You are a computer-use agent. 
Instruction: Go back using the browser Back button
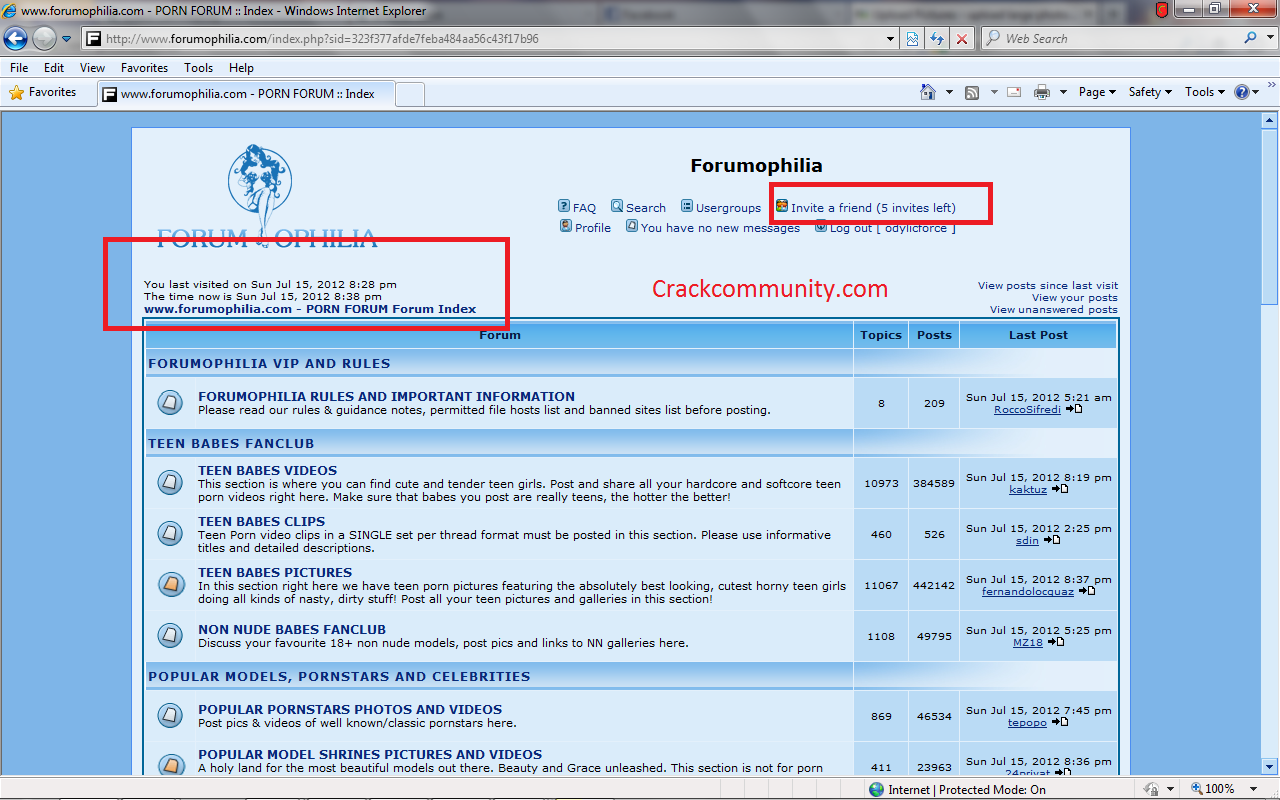pyautogui.click(x=16, y=39)
